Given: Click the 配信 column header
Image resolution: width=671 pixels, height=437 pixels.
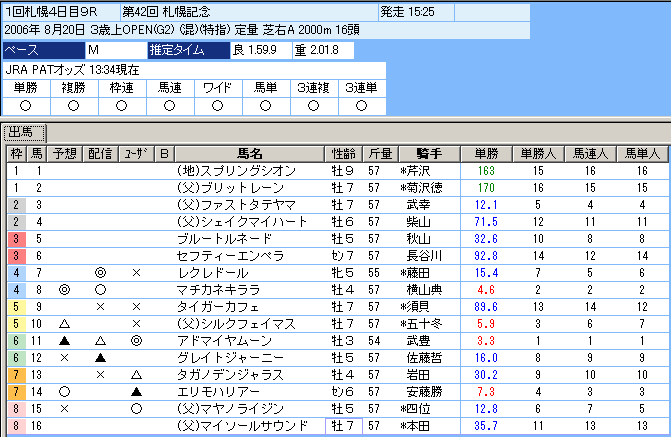Looking at the screenshot, I should 100,154.
